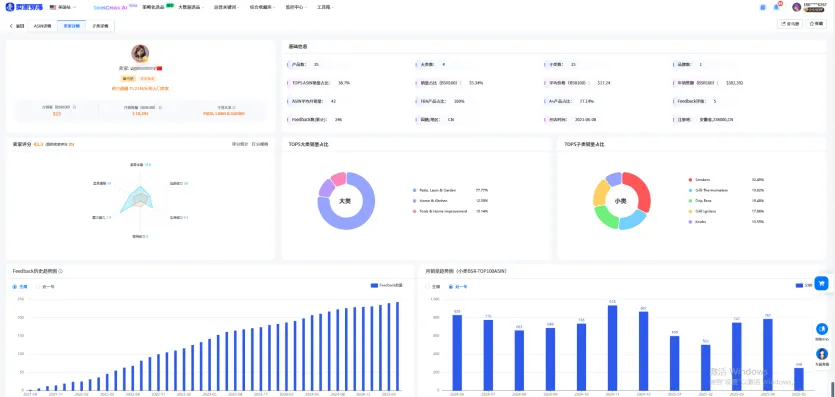
Task: Click info icon next to Feedback trend title
Action: (x=61, y=271)
